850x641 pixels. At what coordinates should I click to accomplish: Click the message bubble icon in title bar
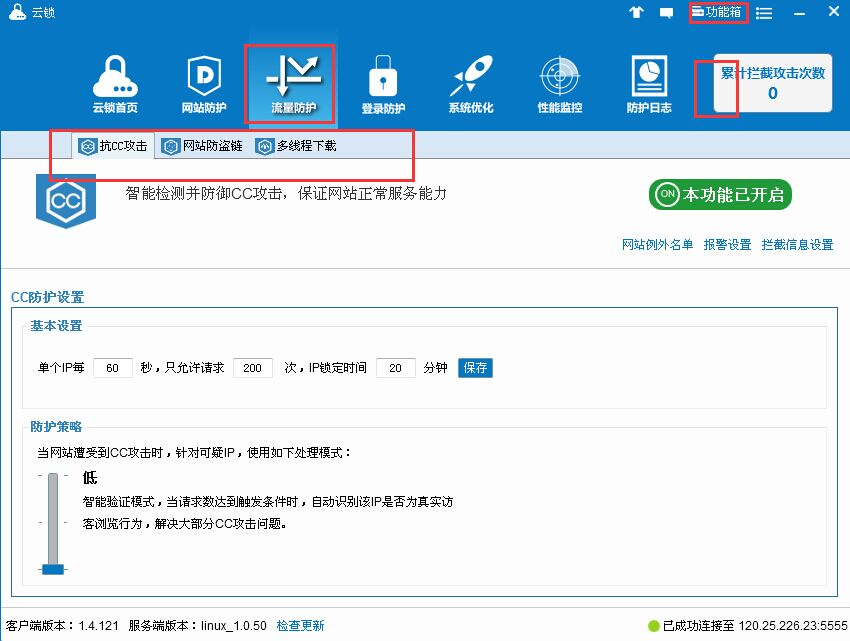click(x=666, y=13)
